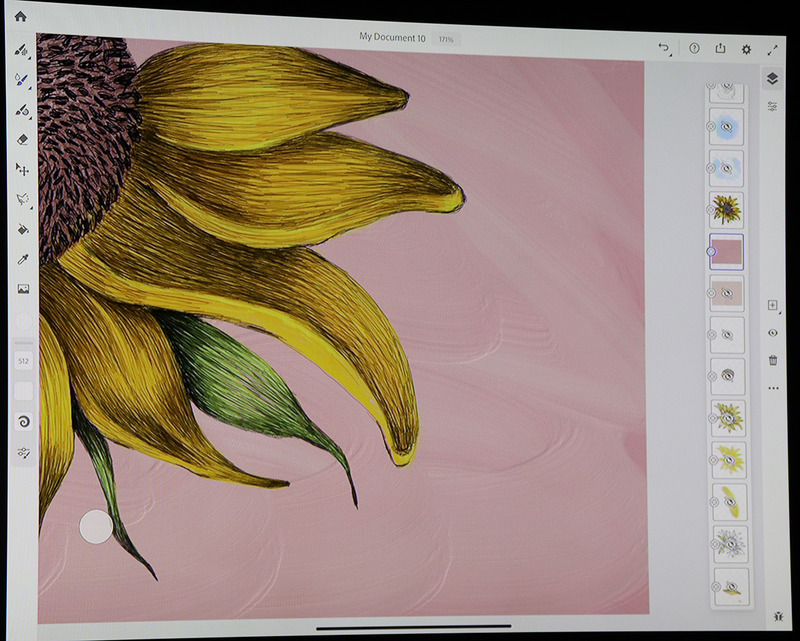Toggle visibility of selected layer

pyautogui.click(x=772, y=333)
